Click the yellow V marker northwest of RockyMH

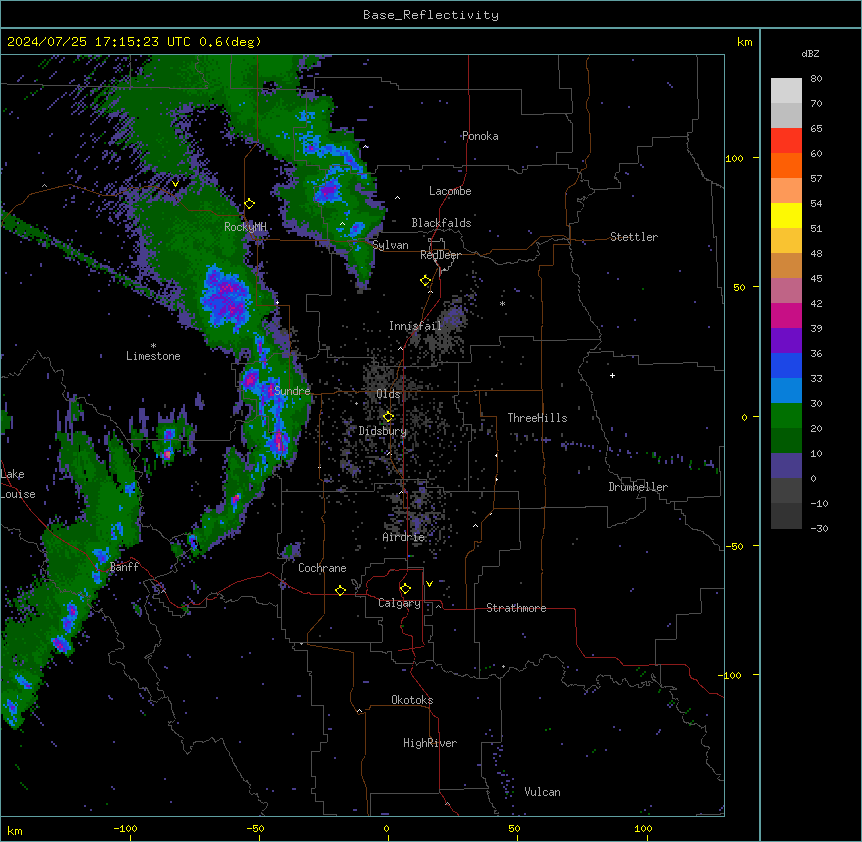click(175, 184)
